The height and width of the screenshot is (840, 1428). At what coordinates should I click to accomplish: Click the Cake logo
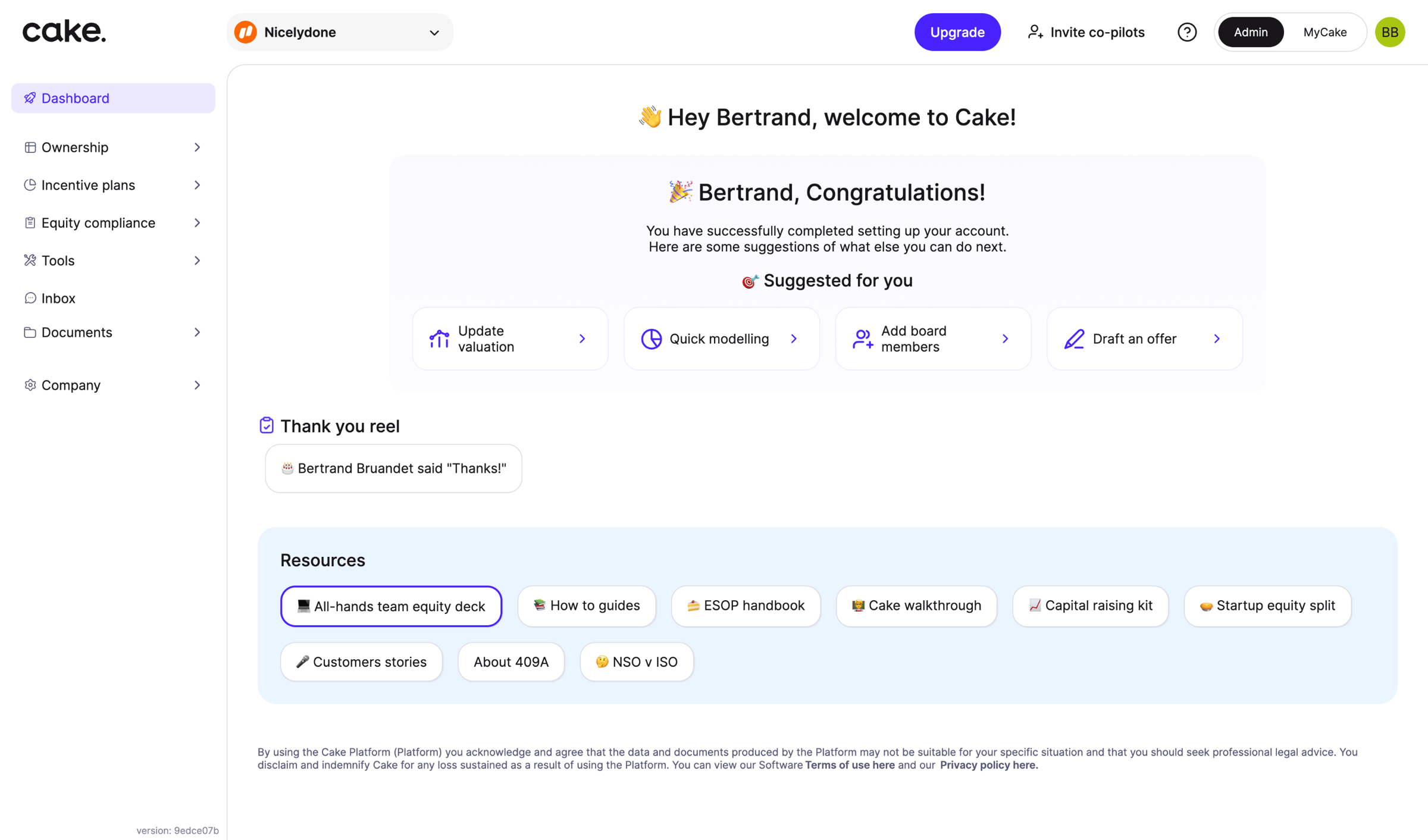tap(64, 32)
